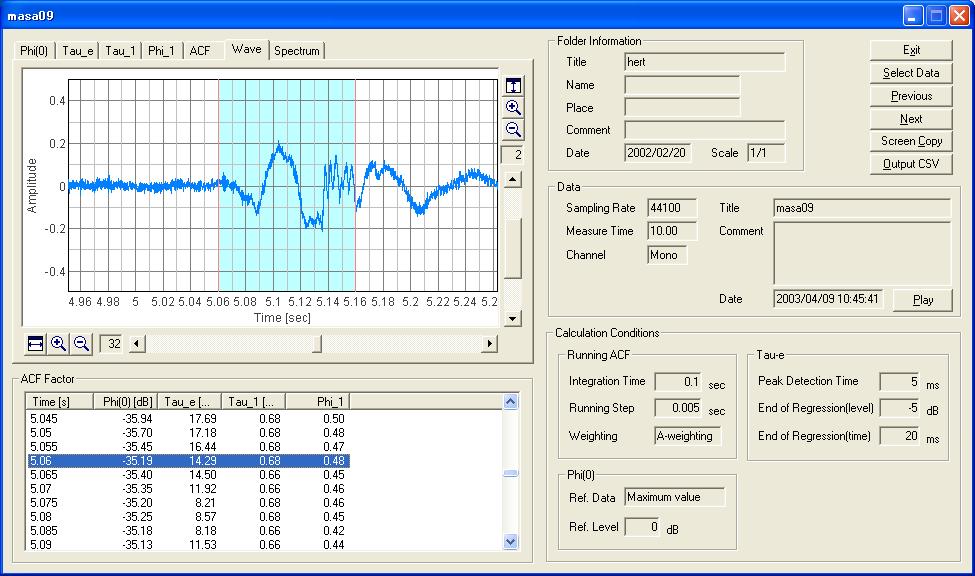Click the Select Data button
The width and height of the screenshot is (975, 576).
[x=911, y=73]
